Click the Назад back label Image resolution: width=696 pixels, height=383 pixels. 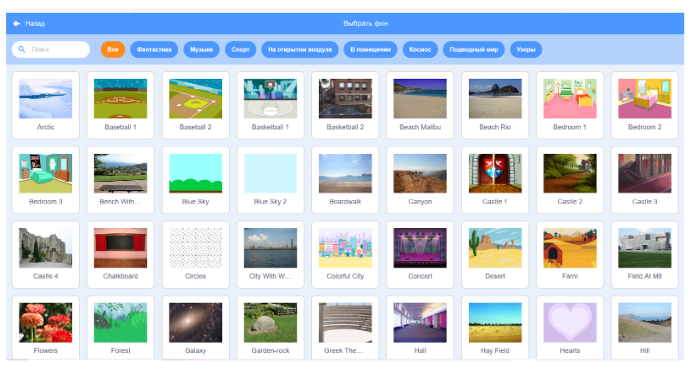pos(35,24)
